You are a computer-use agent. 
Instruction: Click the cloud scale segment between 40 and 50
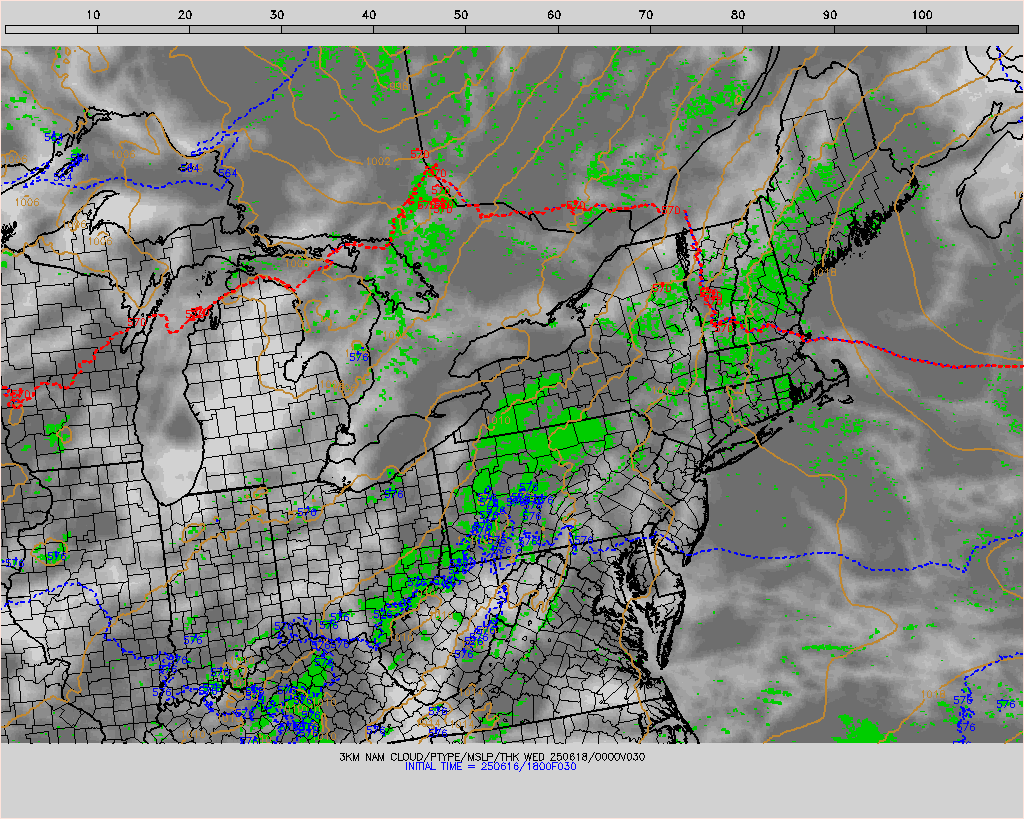coord(419,29)
